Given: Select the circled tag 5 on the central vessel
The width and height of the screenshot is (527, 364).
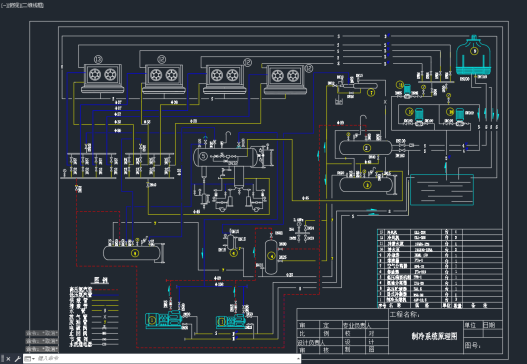Looking at the screenshot, I should [203, 157].
